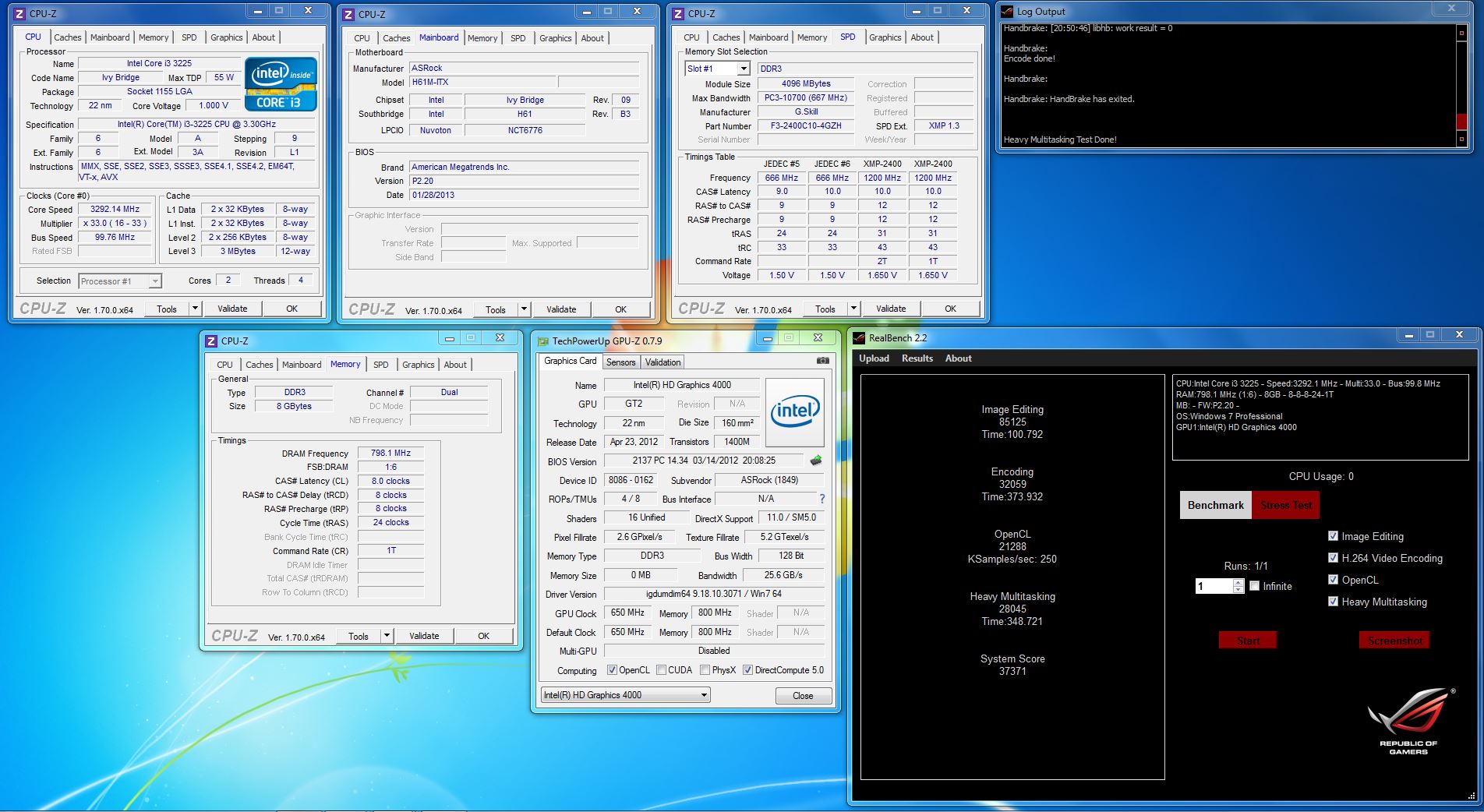Expand Tools dropdown arrow in Memory window
This screenshot has height=812, width=1484.
coord(387,636)
